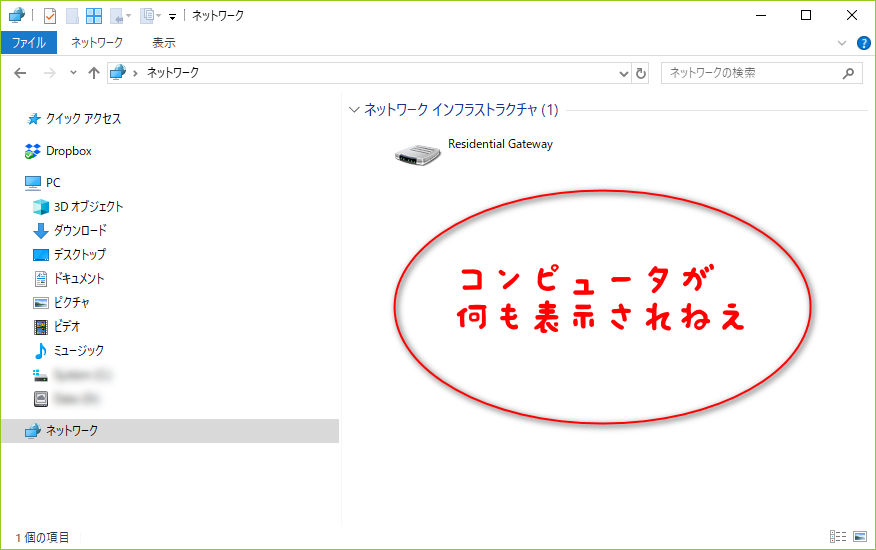Open recent locations dropdown arrow

73,73
